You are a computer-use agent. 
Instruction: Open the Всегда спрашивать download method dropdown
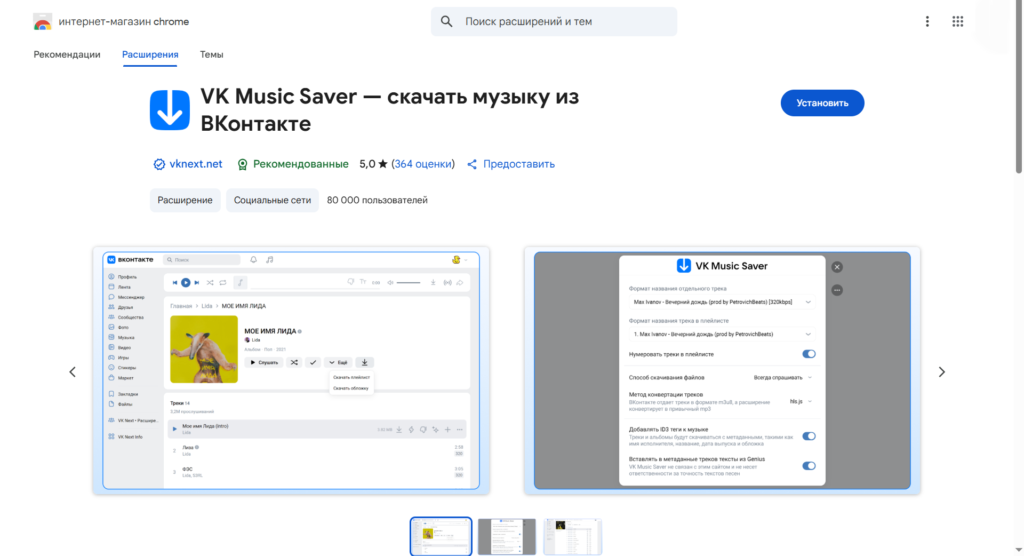pyautogui.click(x=782, y=378)
